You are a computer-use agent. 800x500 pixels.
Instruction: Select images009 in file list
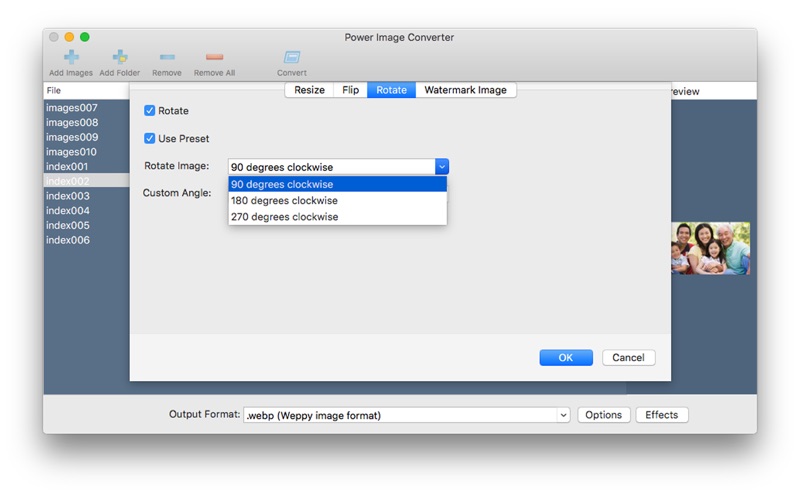tap(86, 137)
